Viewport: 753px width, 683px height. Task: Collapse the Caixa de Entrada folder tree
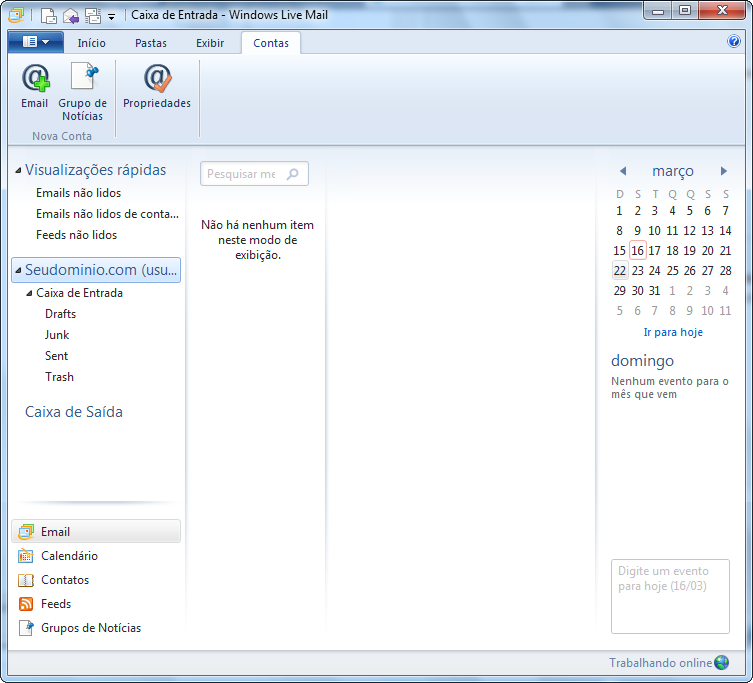coord(29,294)
